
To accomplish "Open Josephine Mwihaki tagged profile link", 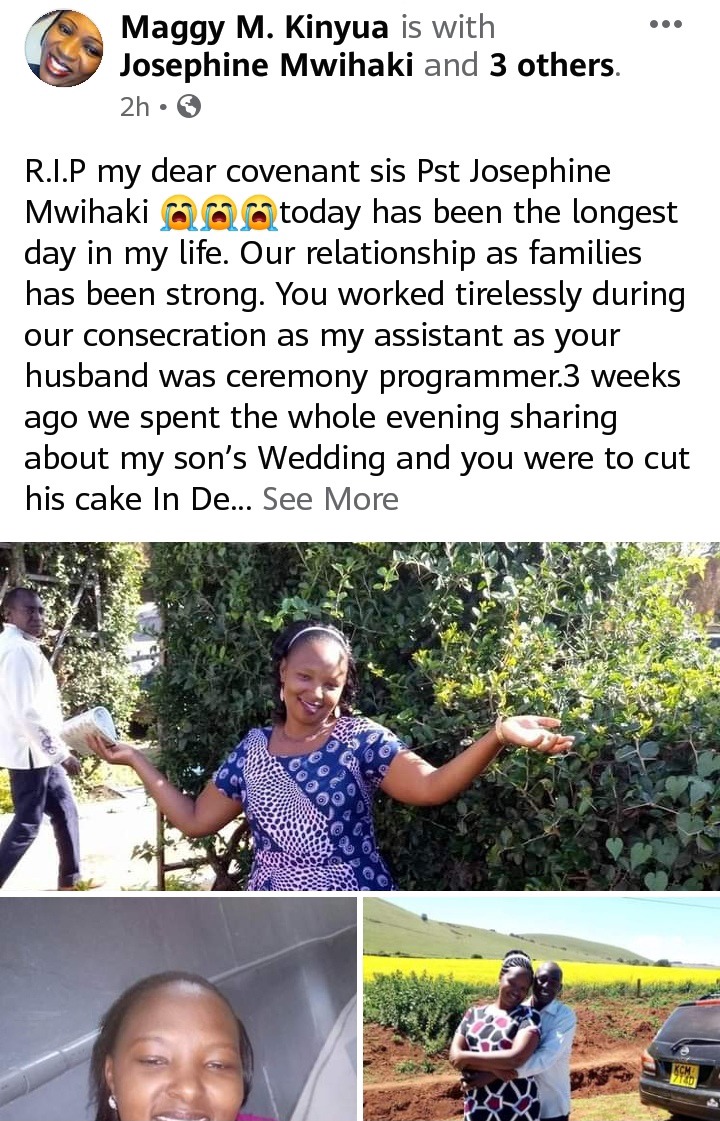I will (267, 65).
